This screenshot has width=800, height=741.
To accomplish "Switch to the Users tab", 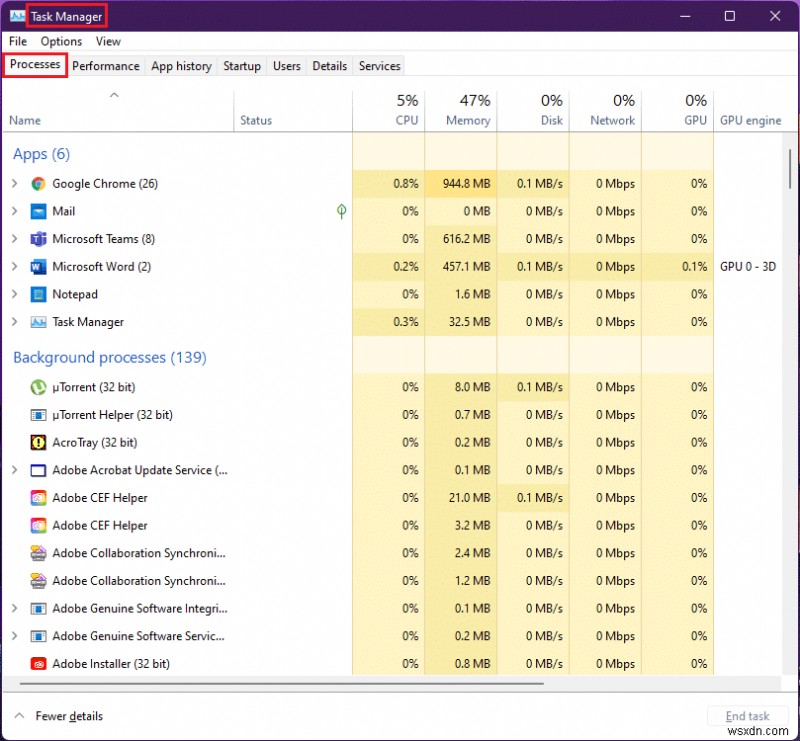I will [287, 66].
